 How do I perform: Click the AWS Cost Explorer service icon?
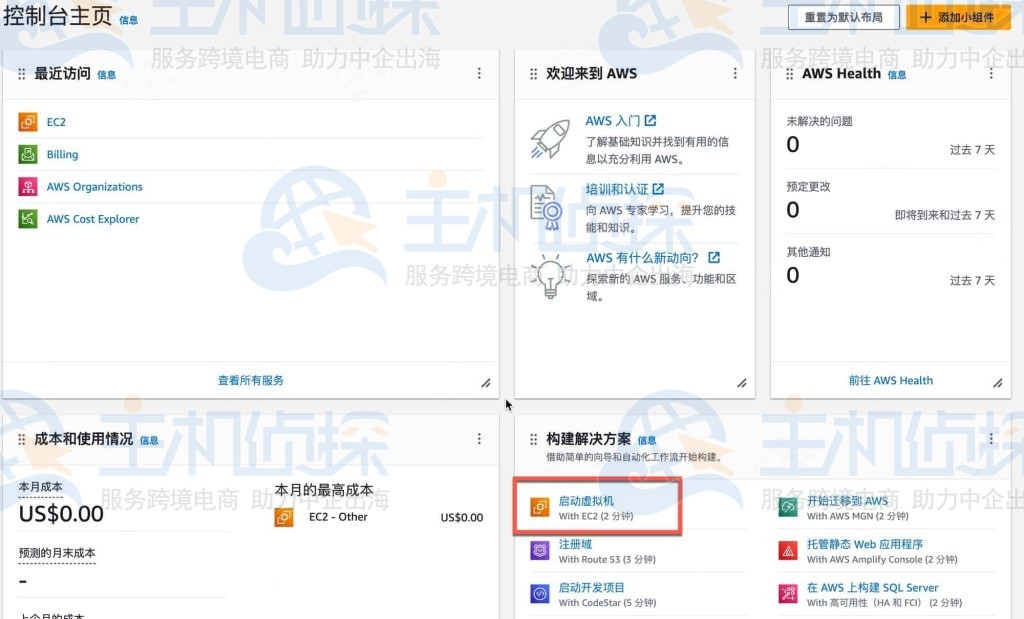point(27,218)
